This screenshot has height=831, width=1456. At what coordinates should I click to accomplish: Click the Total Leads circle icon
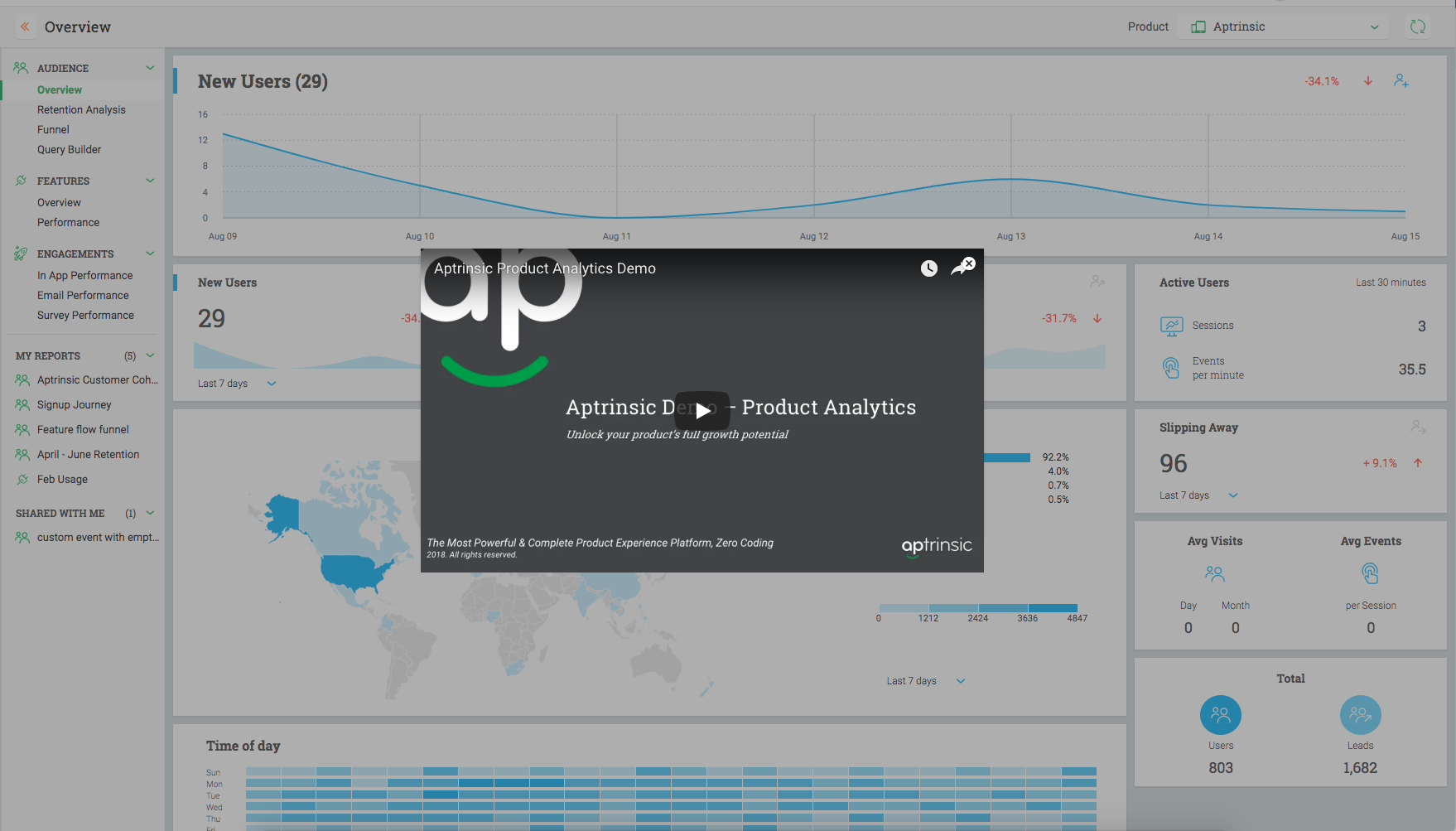(1360, 715)
